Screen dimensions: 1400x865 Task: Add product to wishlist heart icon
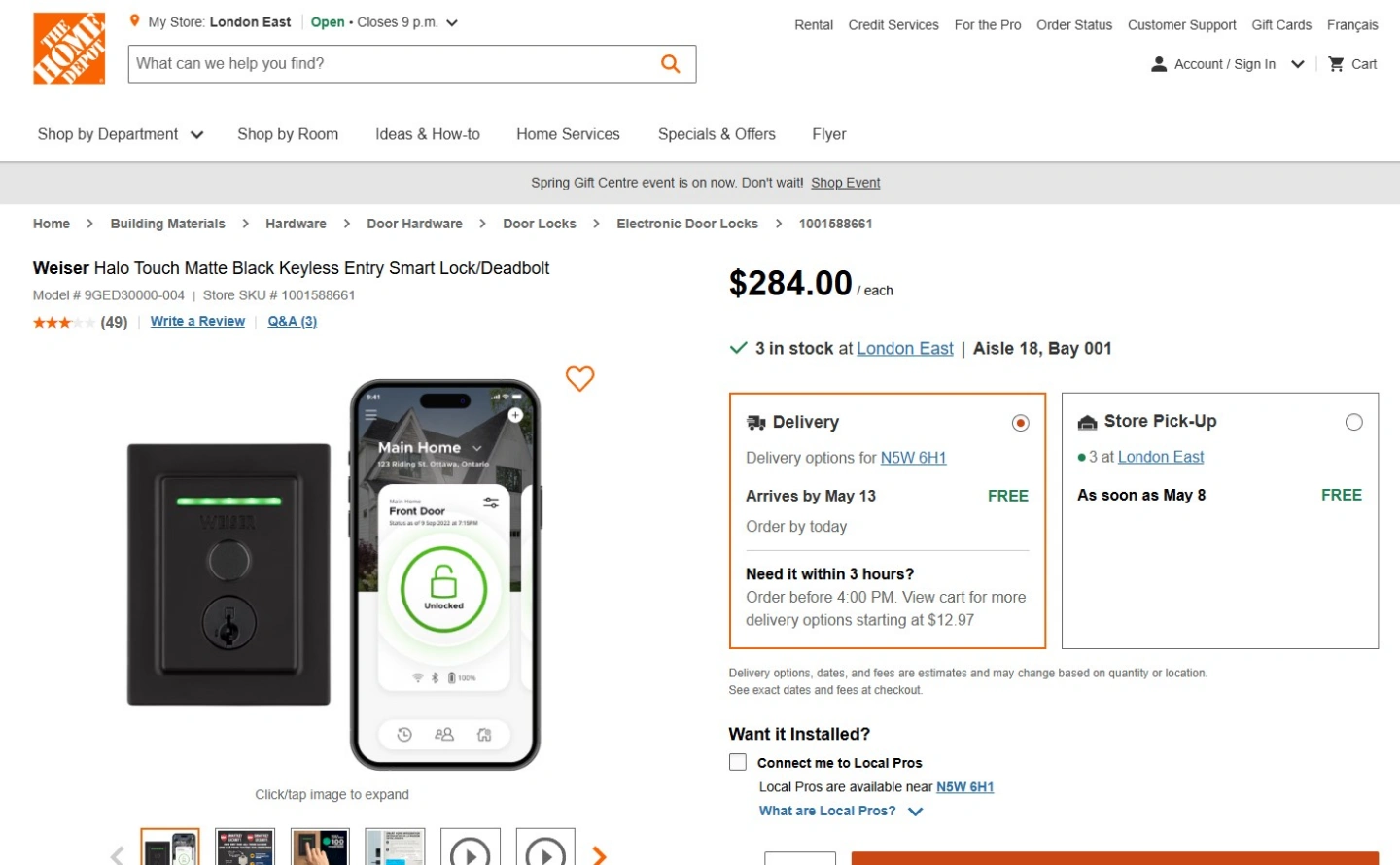click(x=579, y=378)
